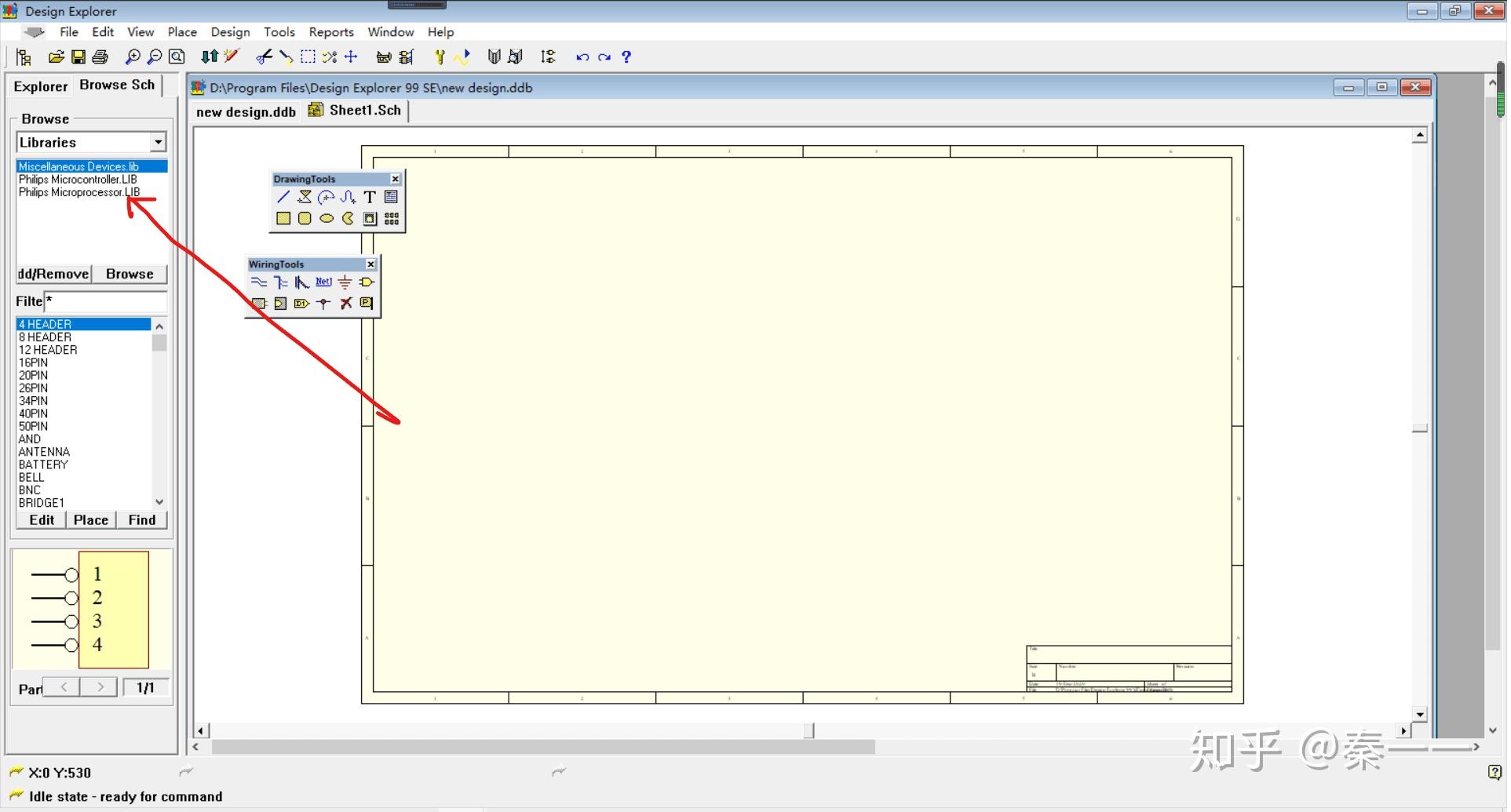This screenshot has height=812, width=1511.
Task: Choose the polygon tool in DrawingTools
Action: click(305, 197)
